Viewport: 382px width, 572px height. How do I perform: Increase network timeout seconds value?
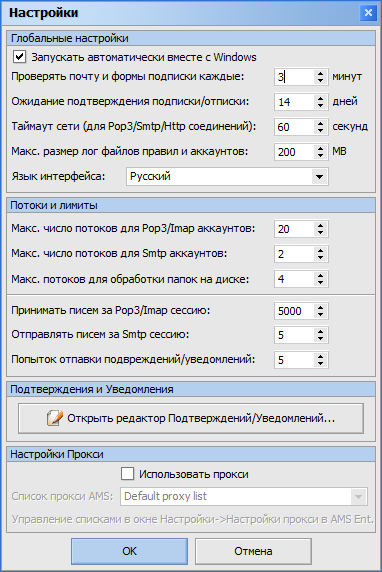point(320,123)
